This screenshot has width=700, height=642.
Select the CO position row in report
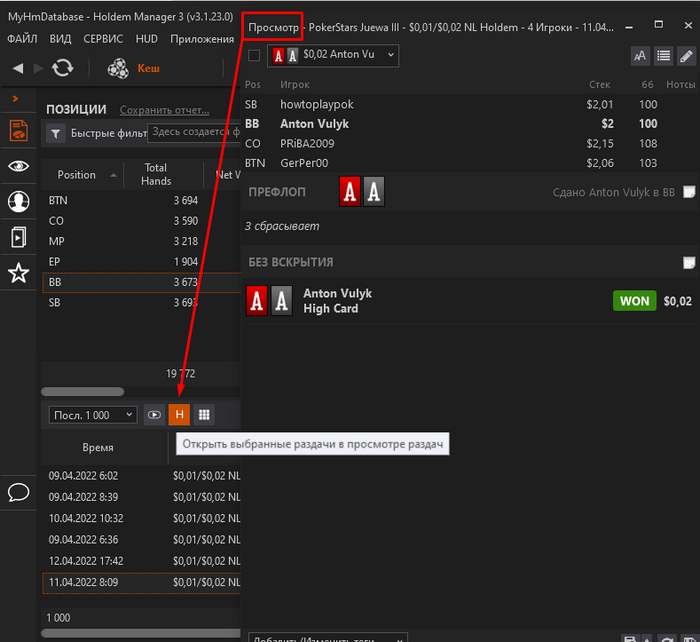141,221
